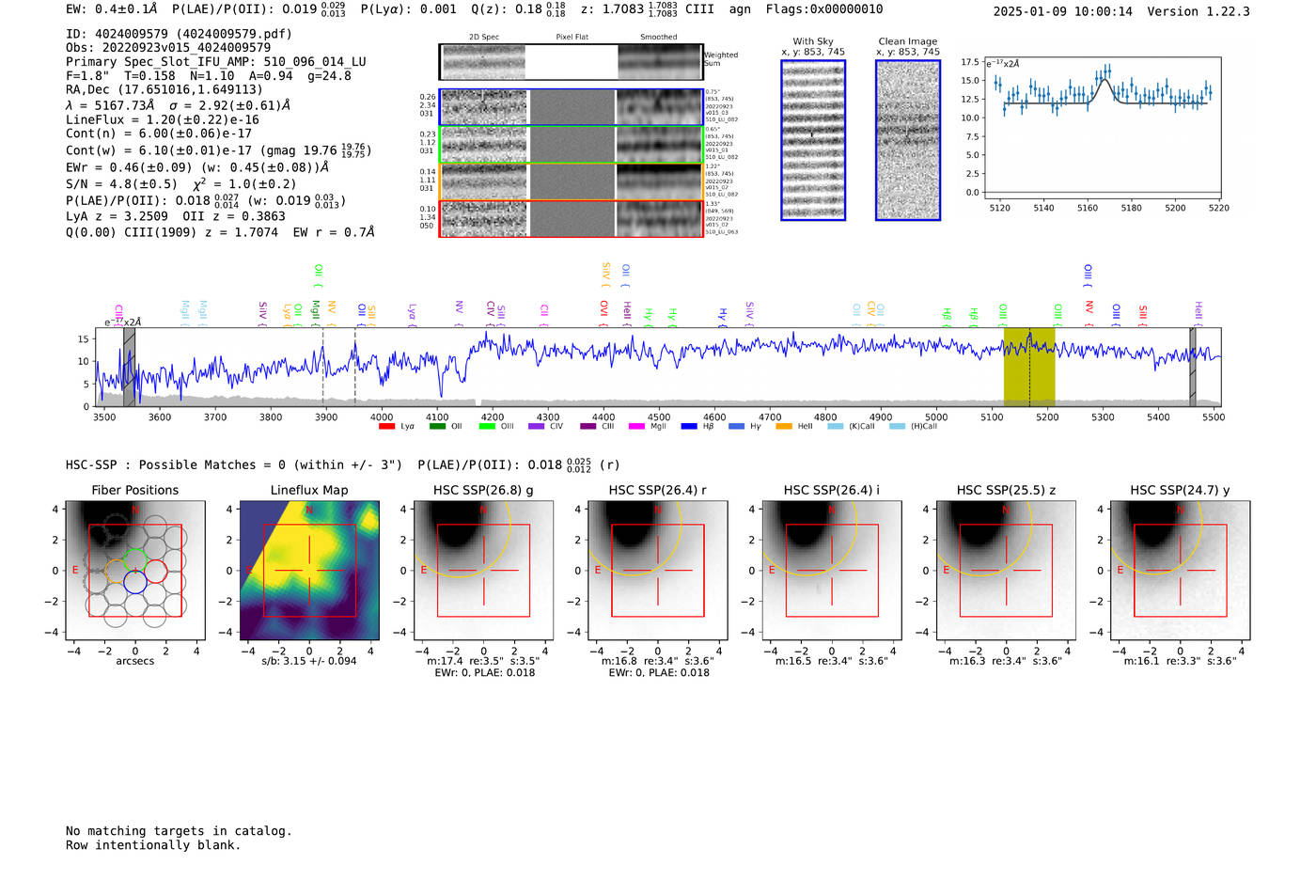The width and height of the screenshot is (1316, 896).
Task: Click the RA,Dec coordinates text
Action: (x=164, y=90)
